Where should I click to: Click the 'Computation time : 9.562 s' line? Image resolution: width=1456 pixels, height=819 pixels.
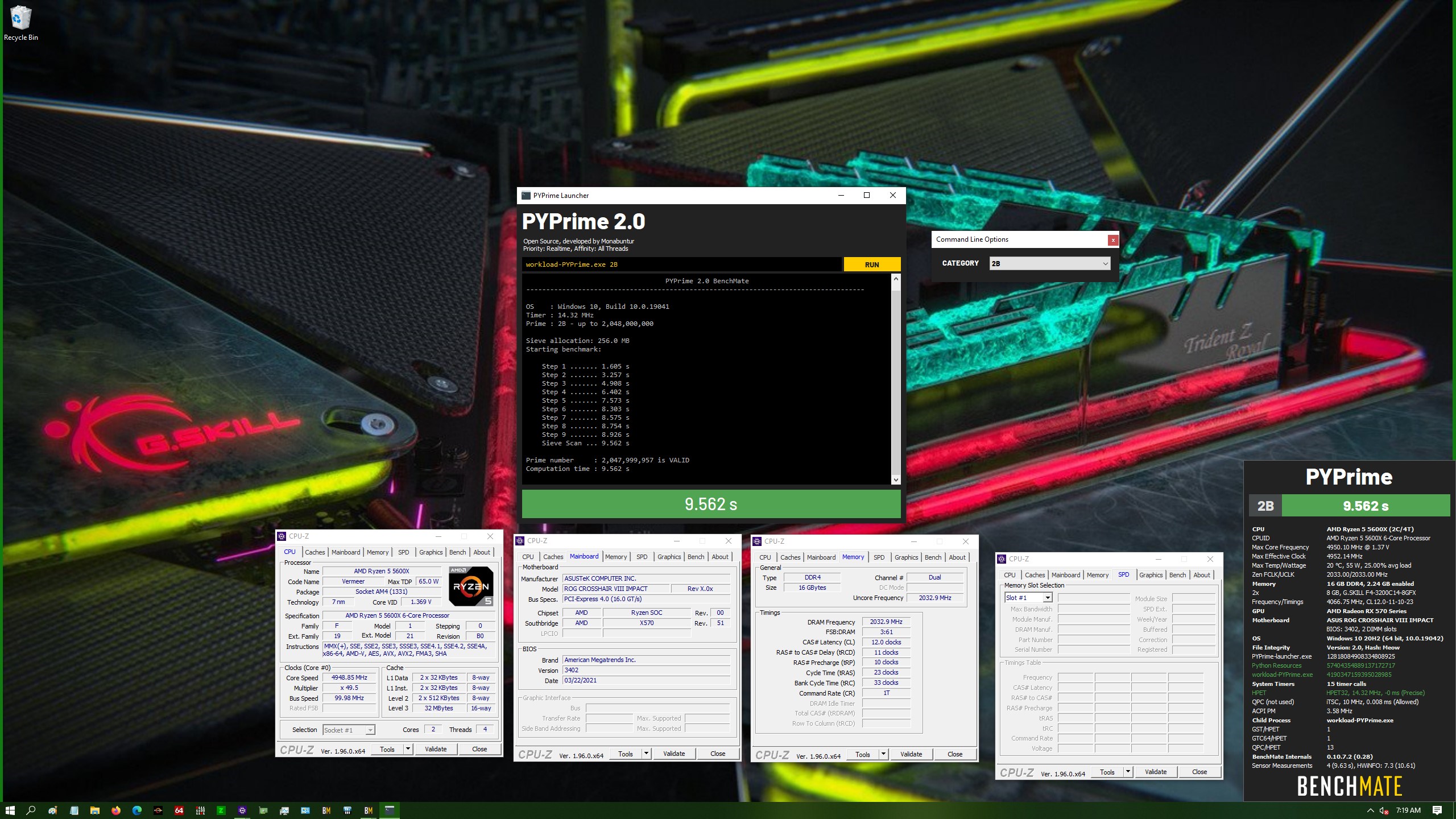pyautogui.click(x=577, y=469)
